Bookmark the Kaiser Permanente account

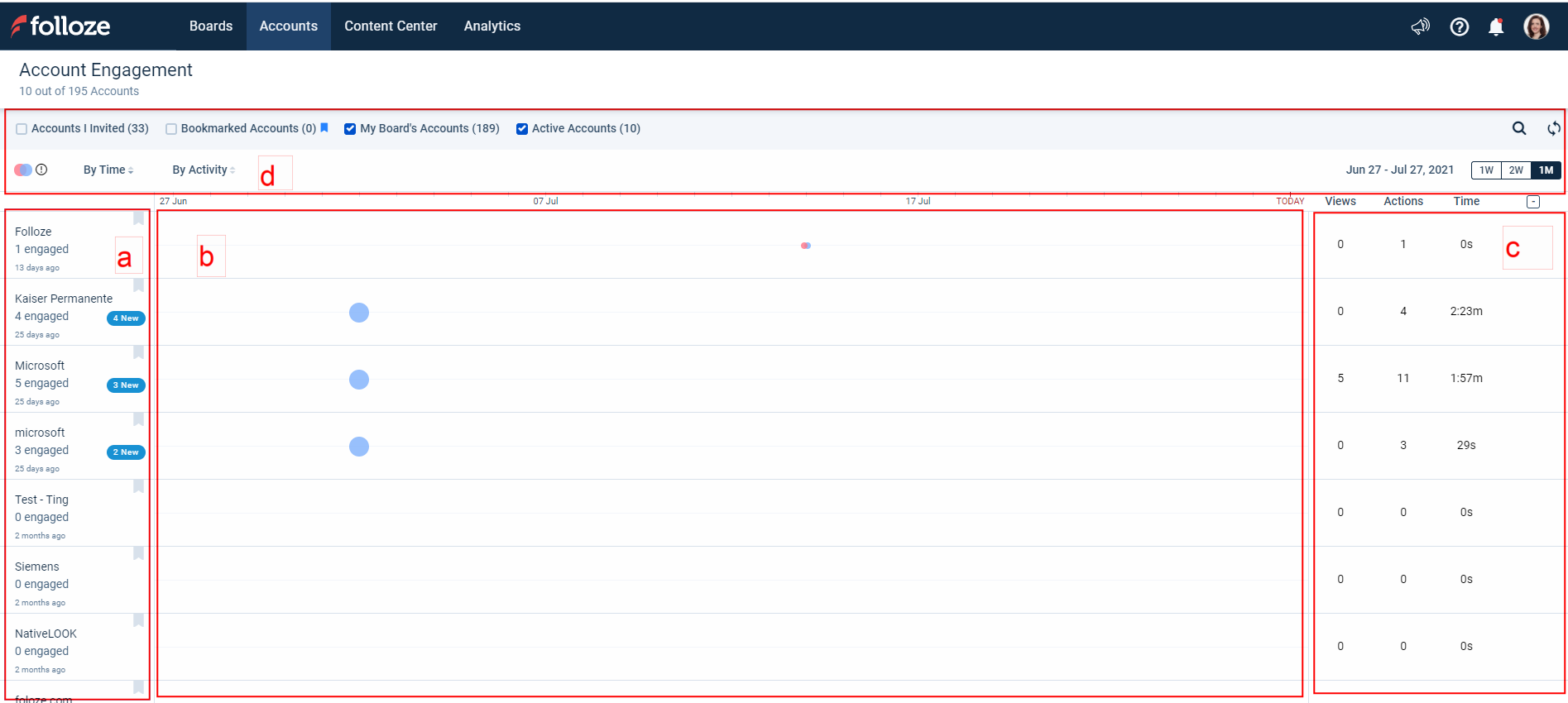pyautogui.click(x=139, y=285)
